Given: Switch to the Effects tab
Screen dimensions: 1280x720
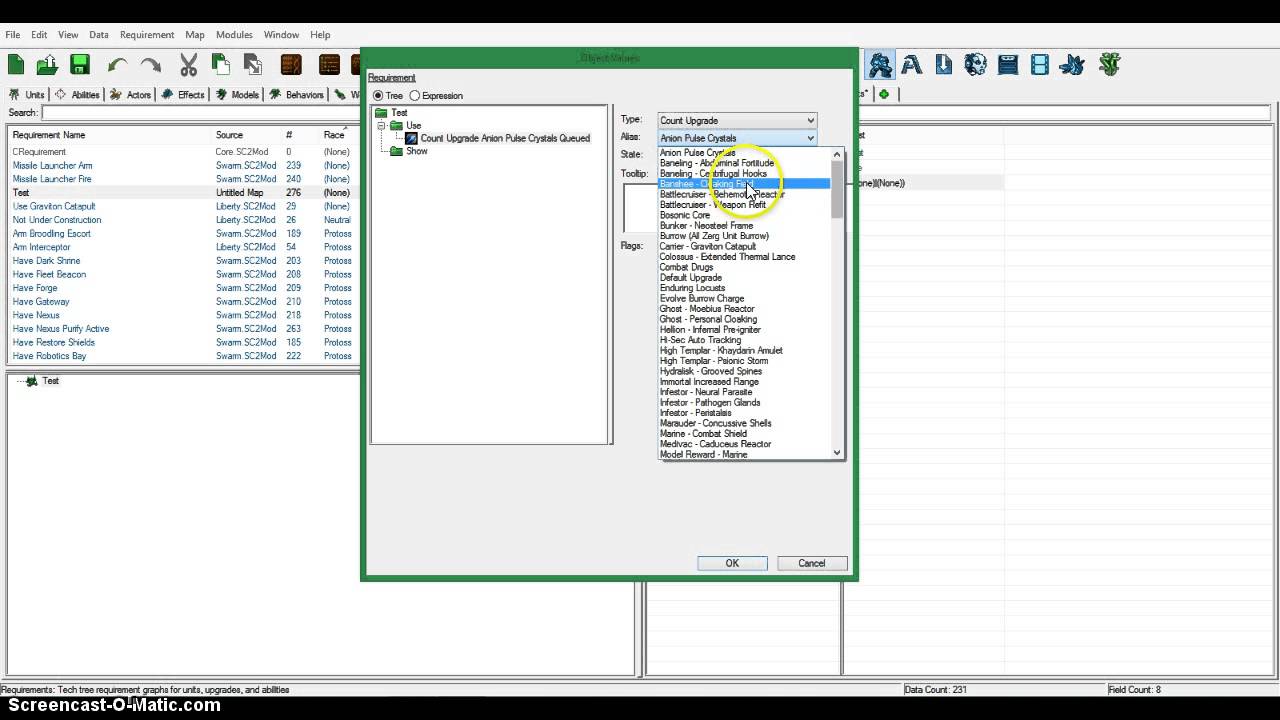Looking at the screenshot, I should [183, 95].
